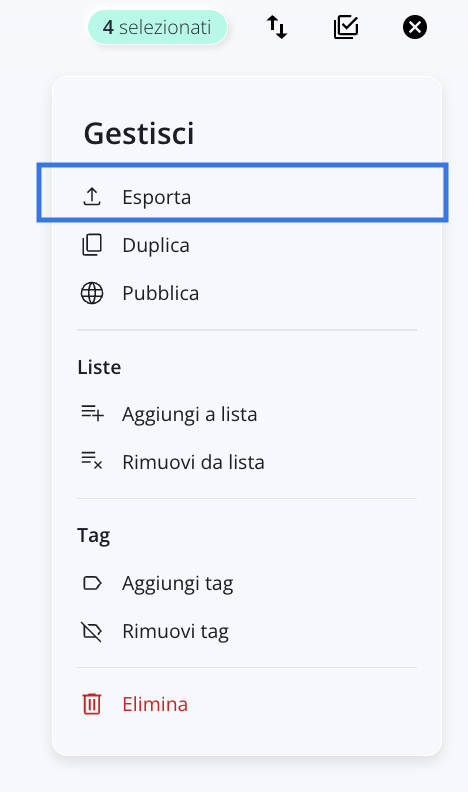Click the red trash icon
Viewport: 468px width, 792px height.
(x=92, y=704)
